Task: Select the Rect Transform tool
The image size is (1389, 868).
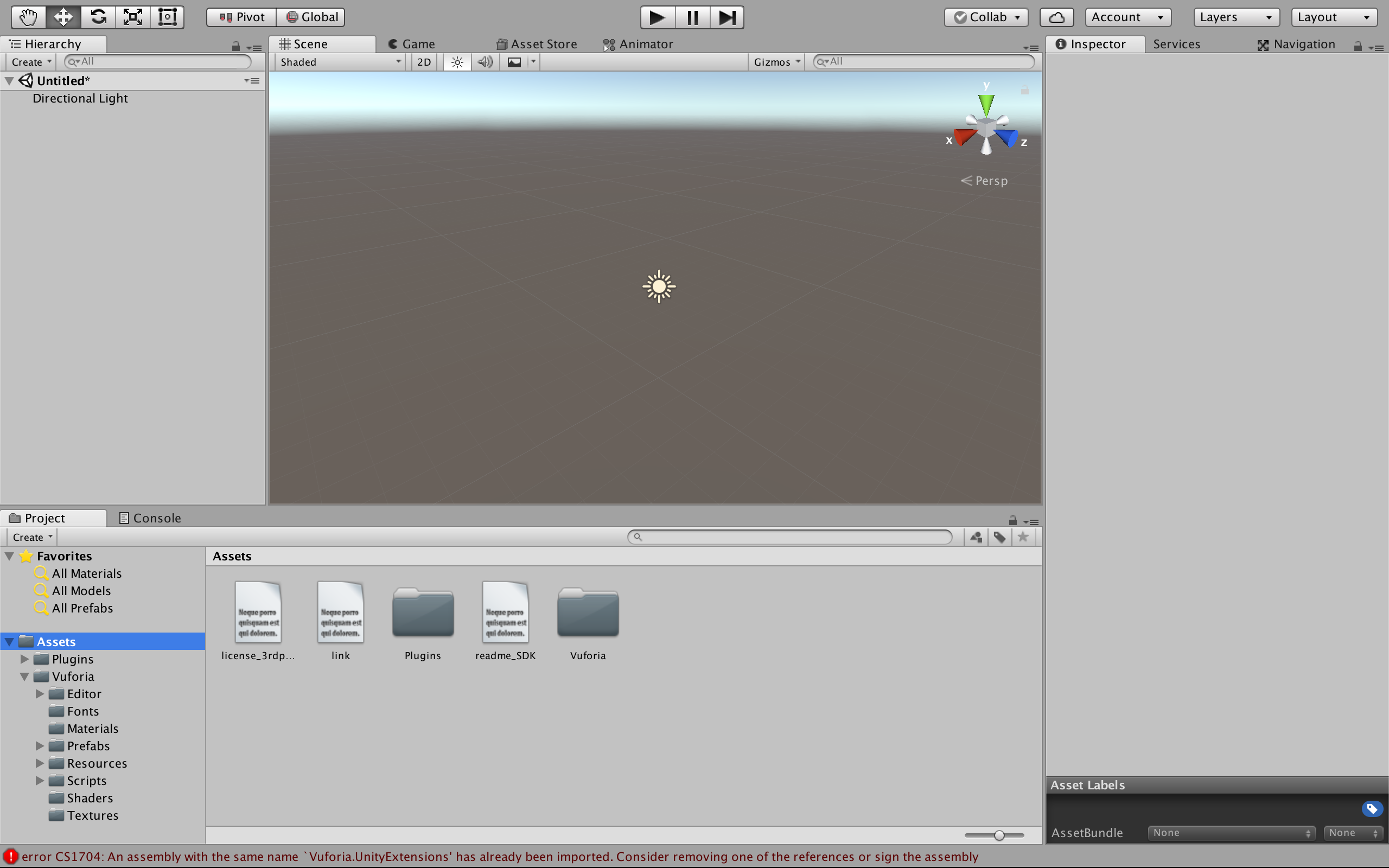Action: pos(167,17)
